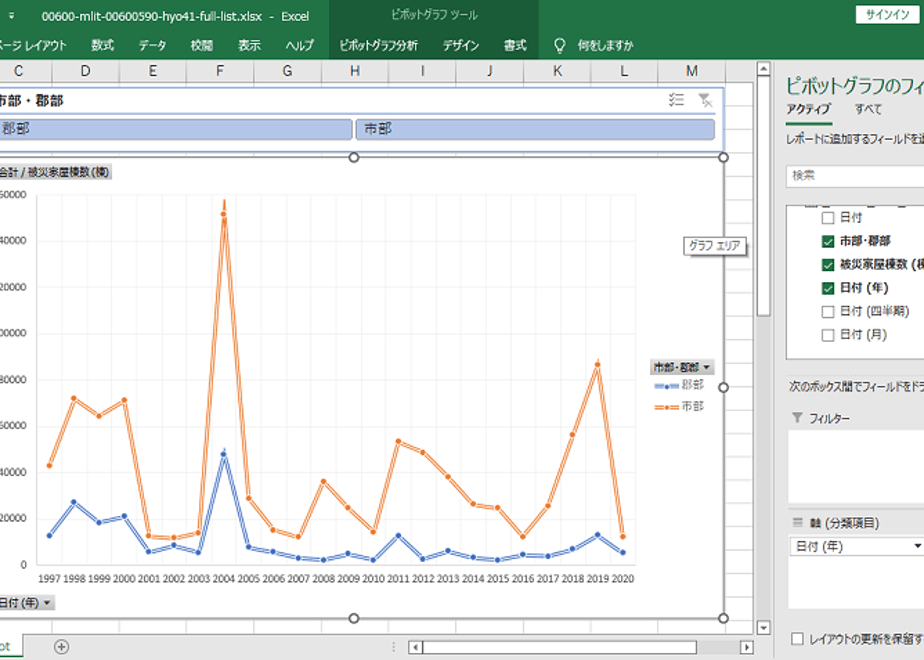Select column H header

tap(355, 71)
